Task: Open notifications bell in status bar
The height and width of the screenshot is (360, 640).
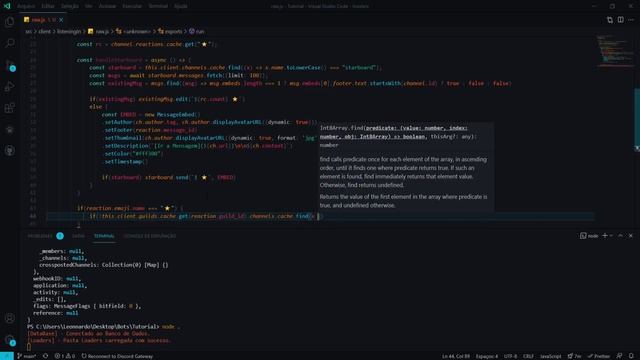Action: pos(631,356)
